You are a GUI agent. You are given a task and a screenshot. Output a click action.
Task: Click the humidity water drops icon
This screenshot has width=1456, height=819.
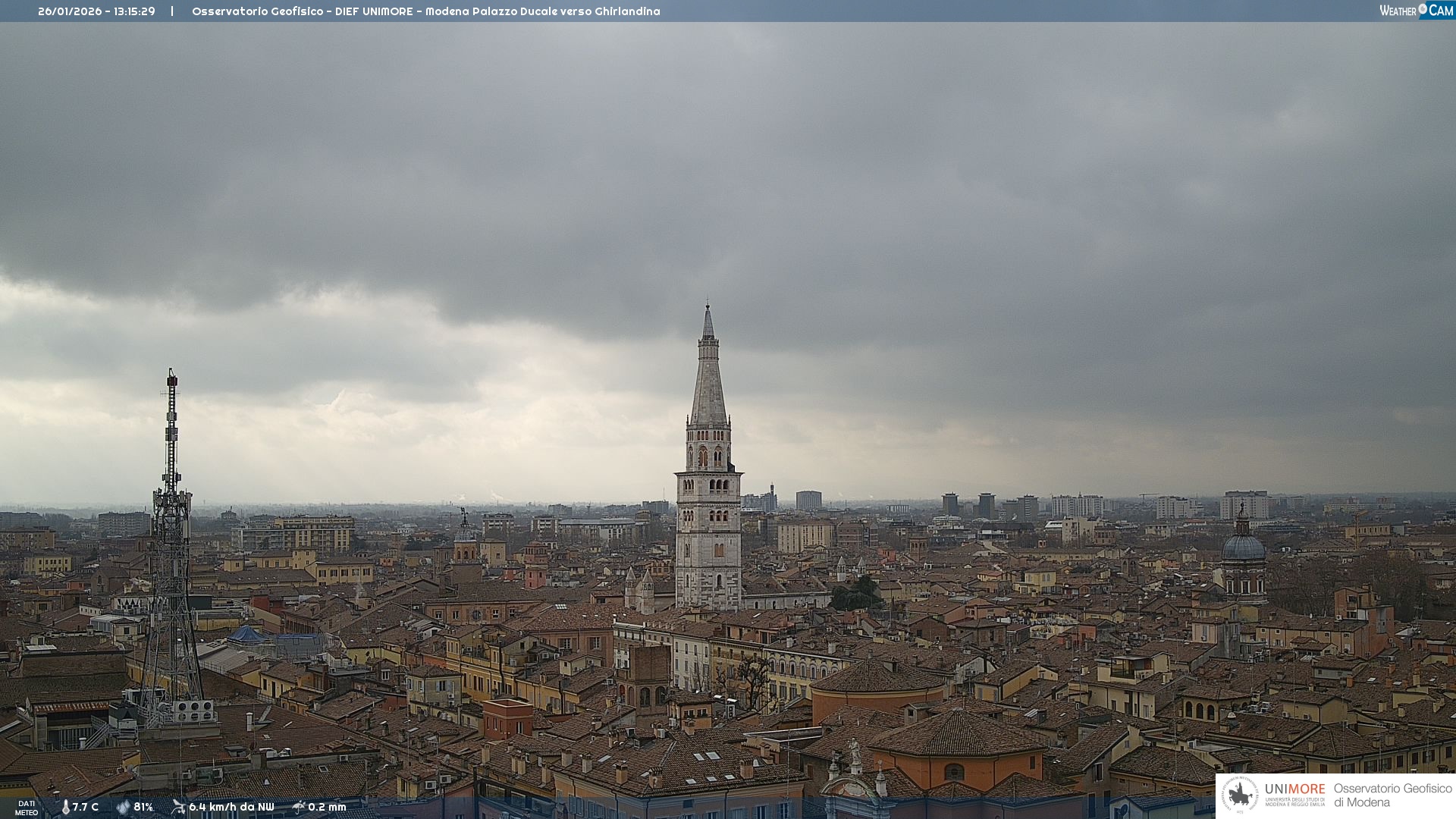click(x=123, y=807)
